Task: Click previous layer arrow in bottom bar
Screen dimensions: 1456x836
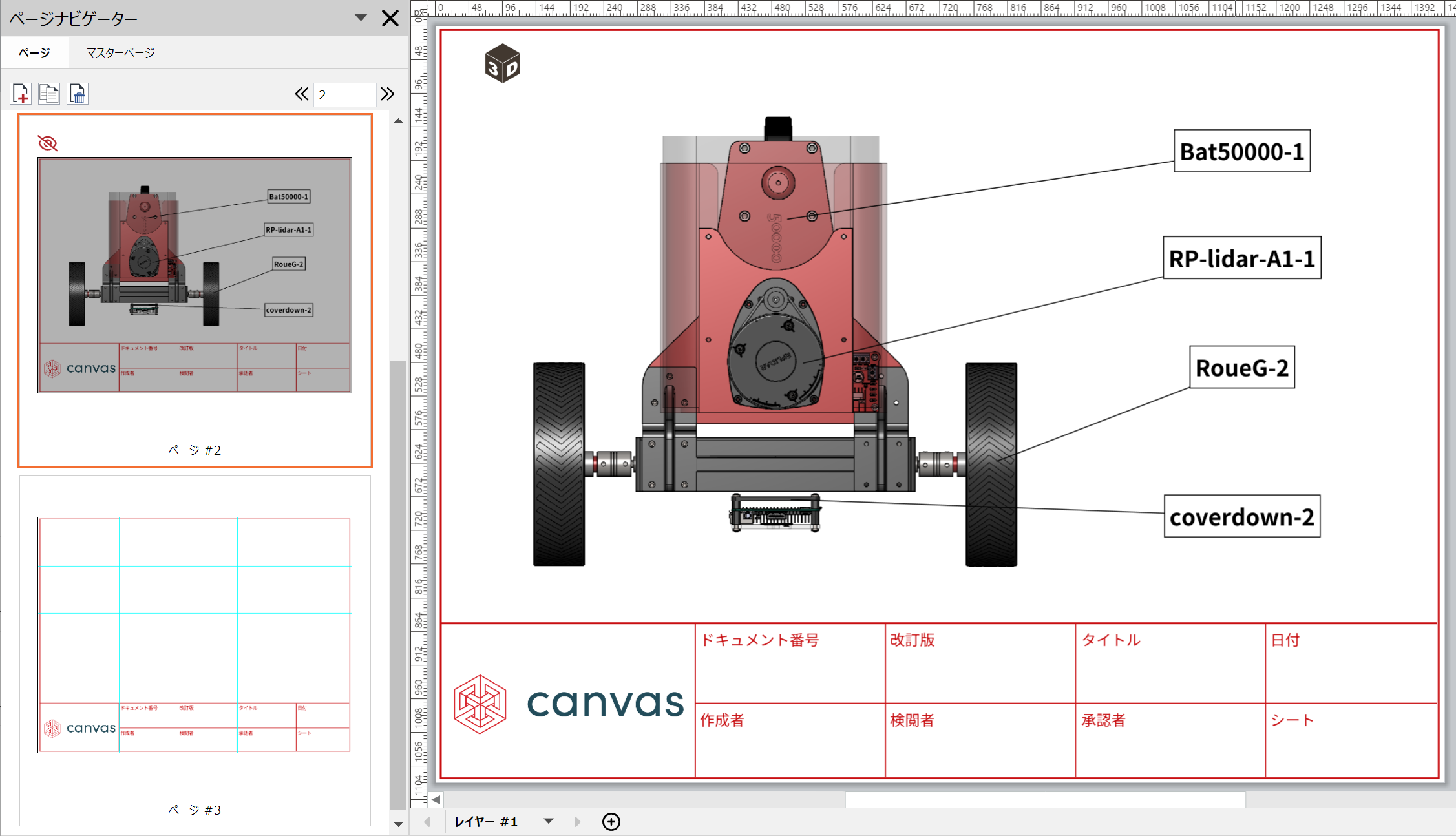Action: coord(427,822)
